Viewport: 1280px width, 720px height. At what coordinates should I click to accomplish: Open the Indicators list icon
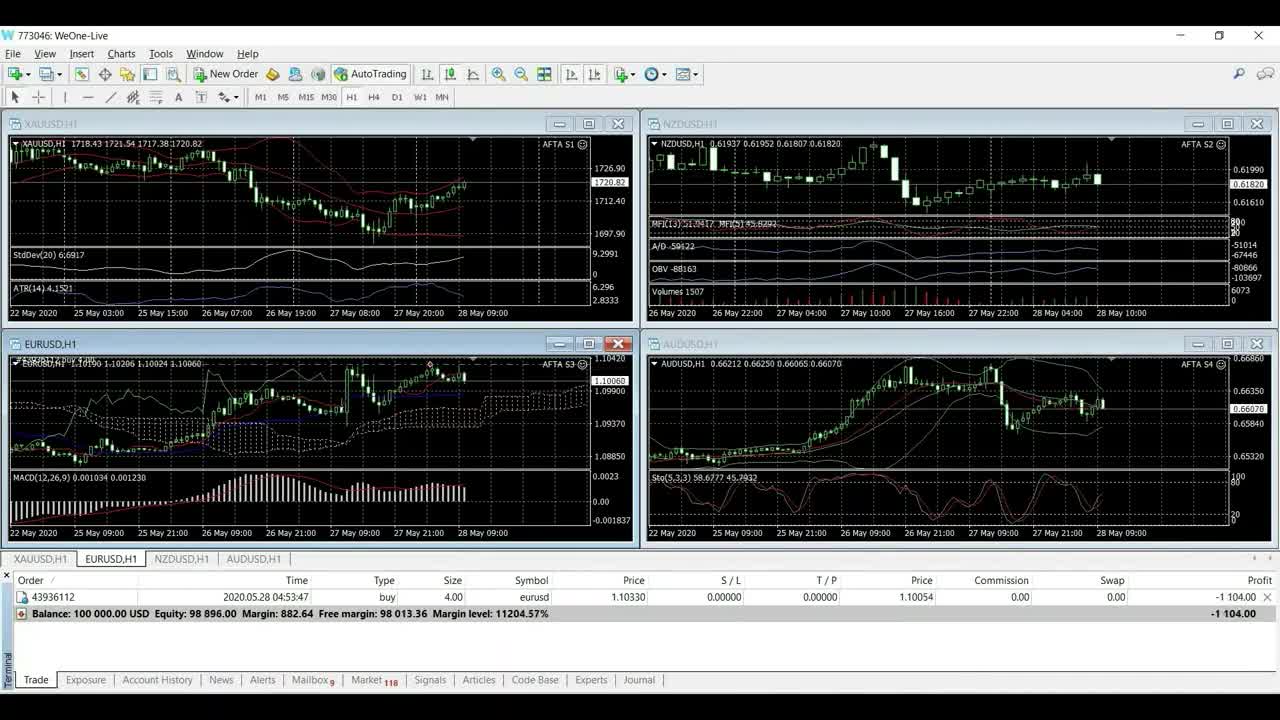621,74
